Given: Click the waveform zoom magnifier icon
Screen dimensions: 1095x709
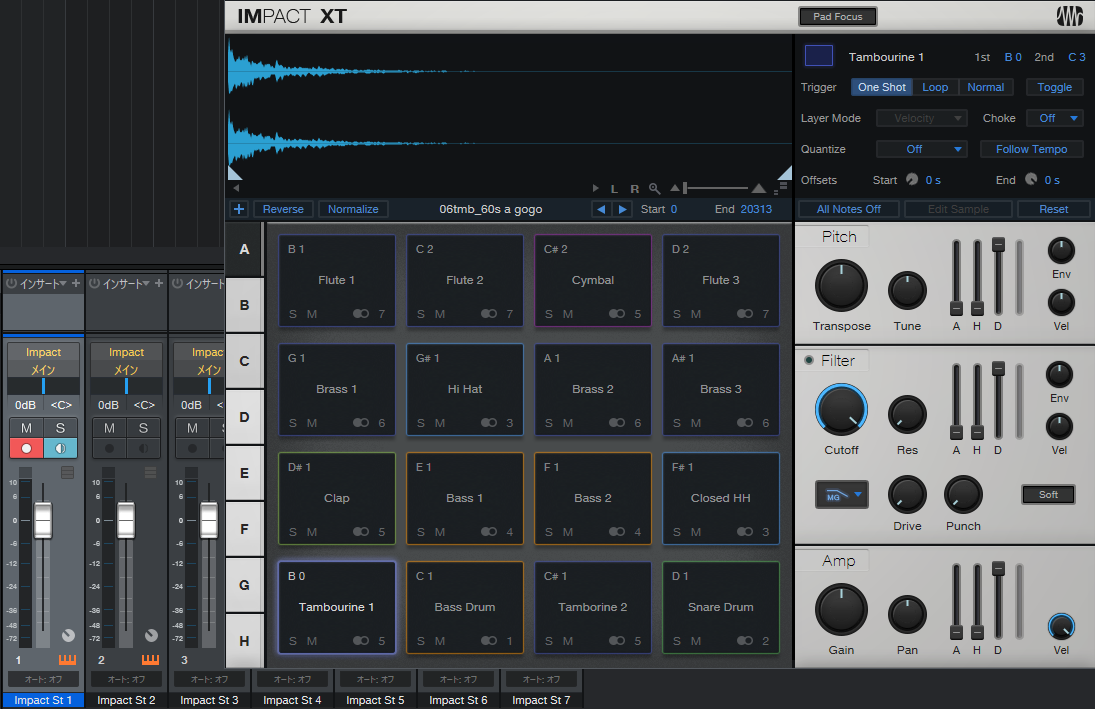Looking at the screenshot, I should click(x=654, y=189).
